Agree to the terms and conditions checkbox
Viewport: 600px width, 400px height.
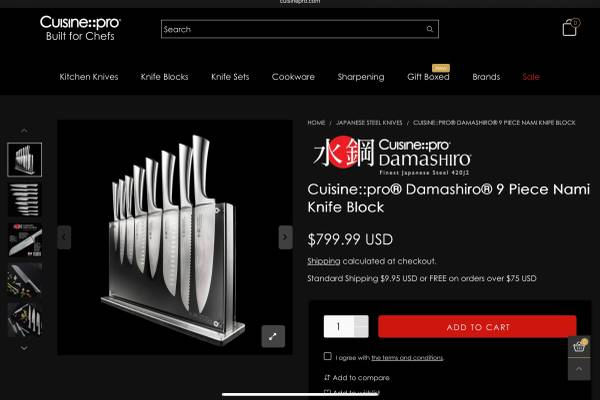point(328,356)
